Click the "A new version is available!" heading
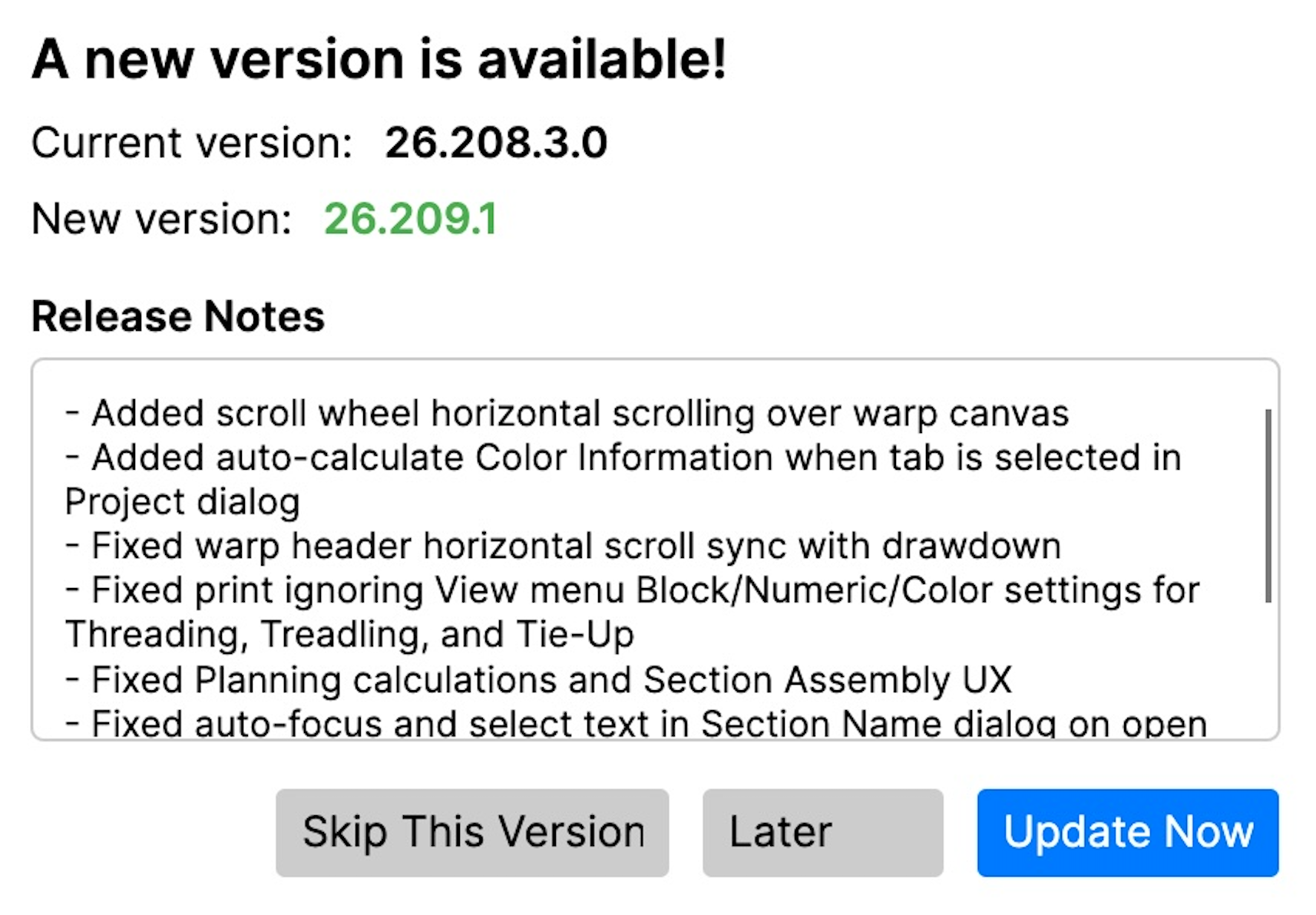Screen dimensions: 1316x915 point(379,60)
